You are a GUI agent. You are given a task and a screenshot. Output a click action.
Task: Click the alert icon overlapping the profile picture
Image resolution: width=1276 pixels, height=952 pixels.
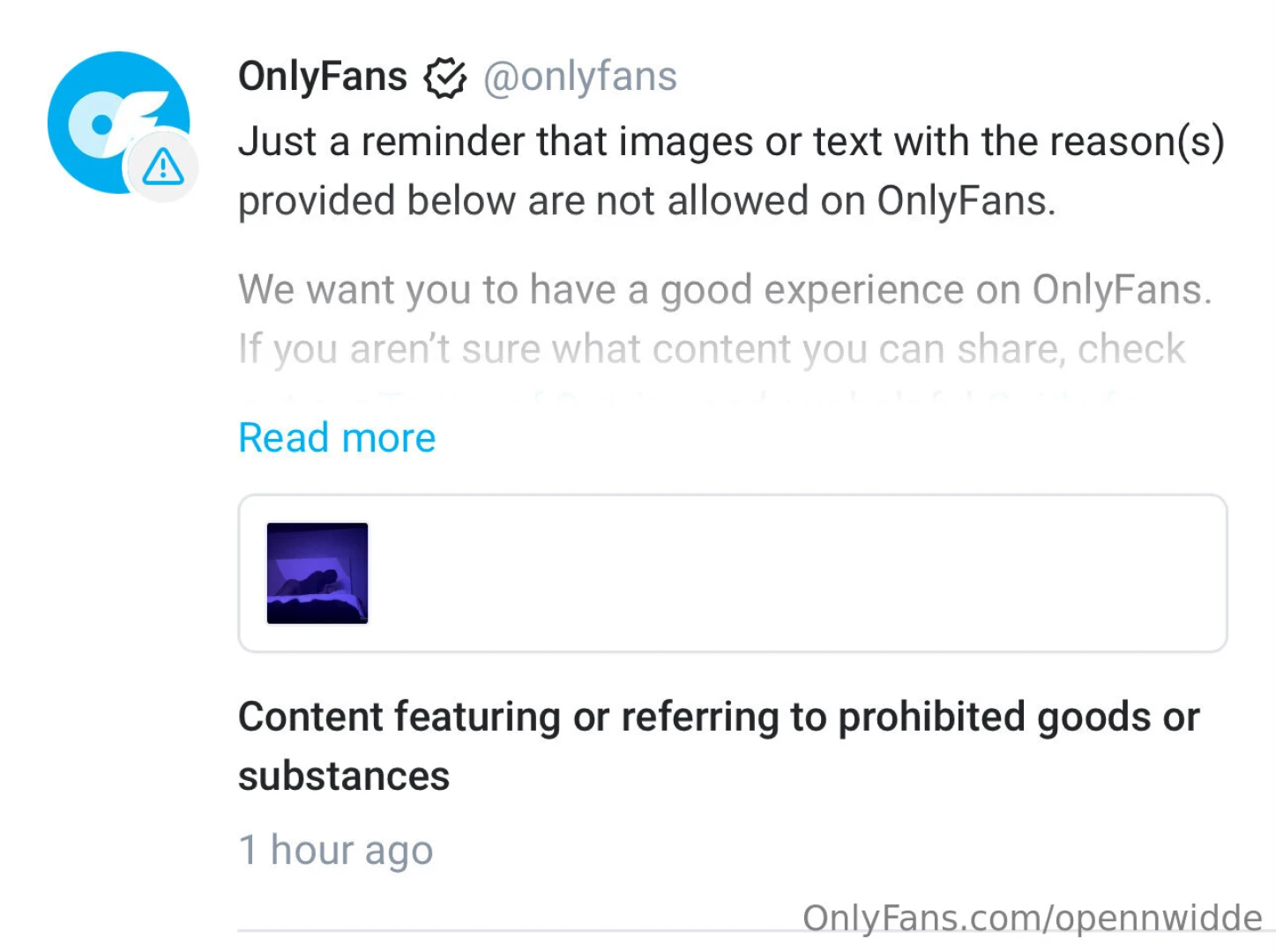[x=162, y=167]
